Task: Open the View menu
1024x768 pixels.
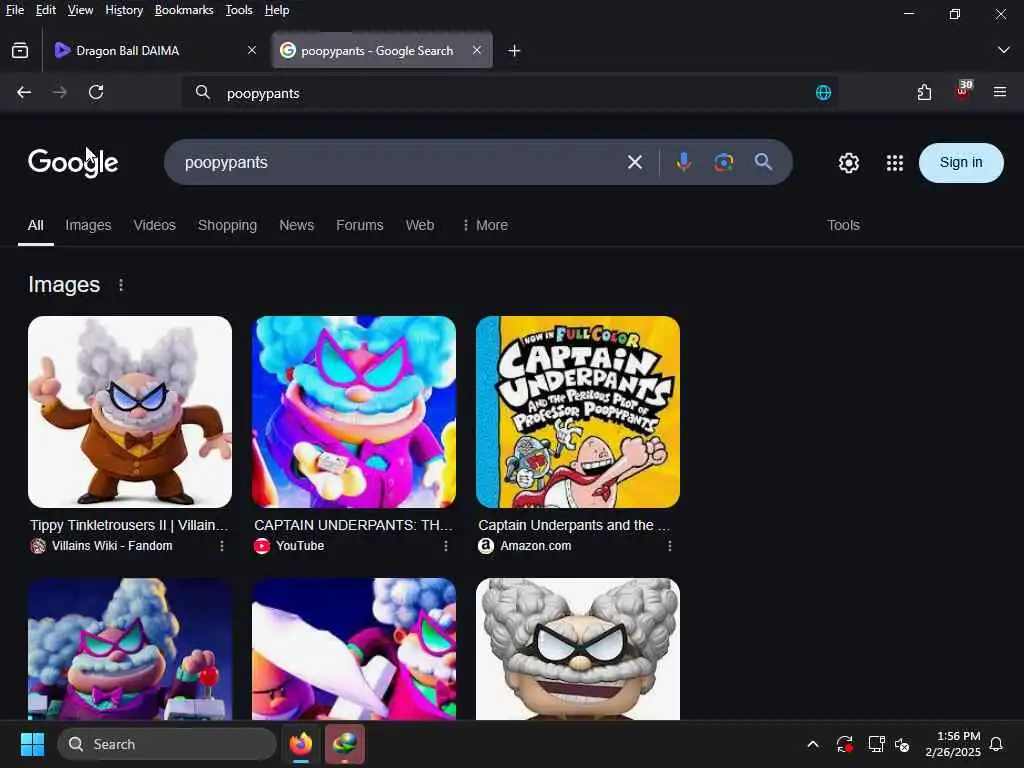Action: coord(80,10)
